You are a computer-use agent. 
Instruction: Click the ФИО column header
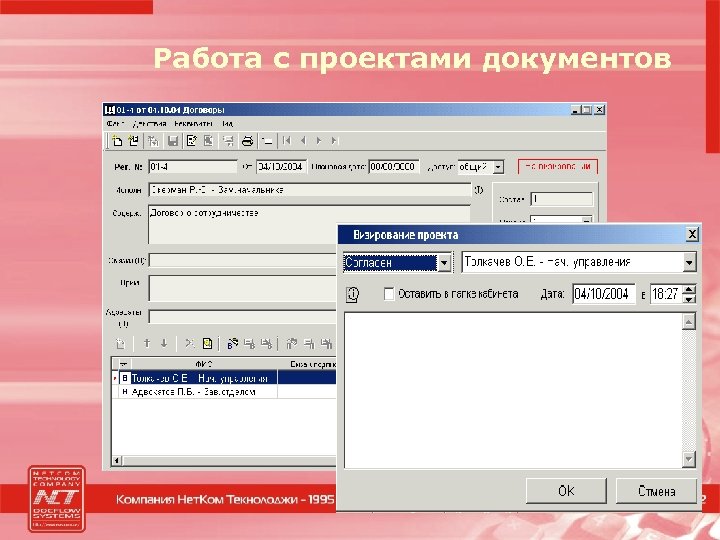pyautogui.click(x=204, y=364)
